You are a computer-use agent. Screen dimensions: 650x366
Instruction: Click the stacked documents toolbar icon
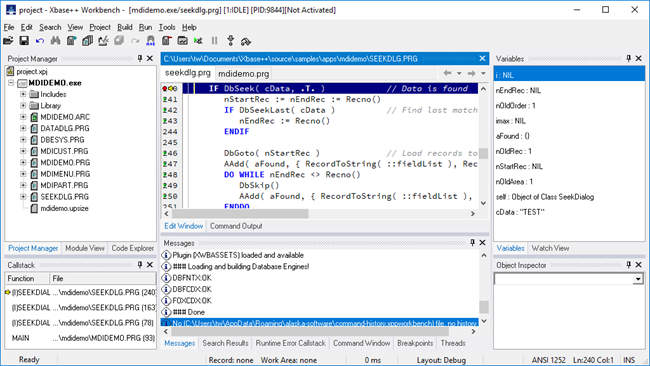coord(87,41)
